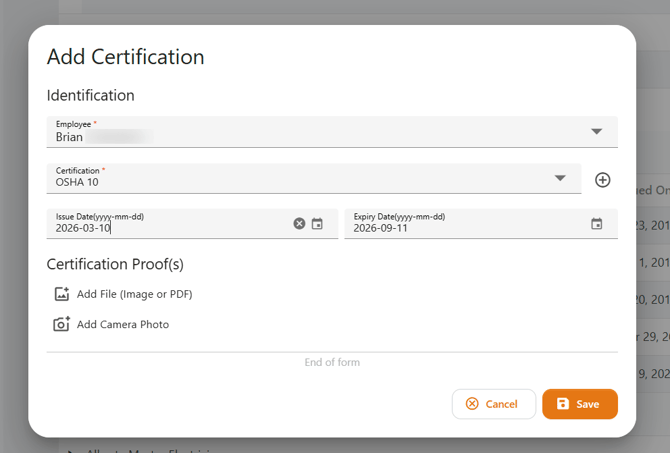Screen dimensions: 670x453
Task: Choose Add File (Image or PDF)
Action: [134, 294]
